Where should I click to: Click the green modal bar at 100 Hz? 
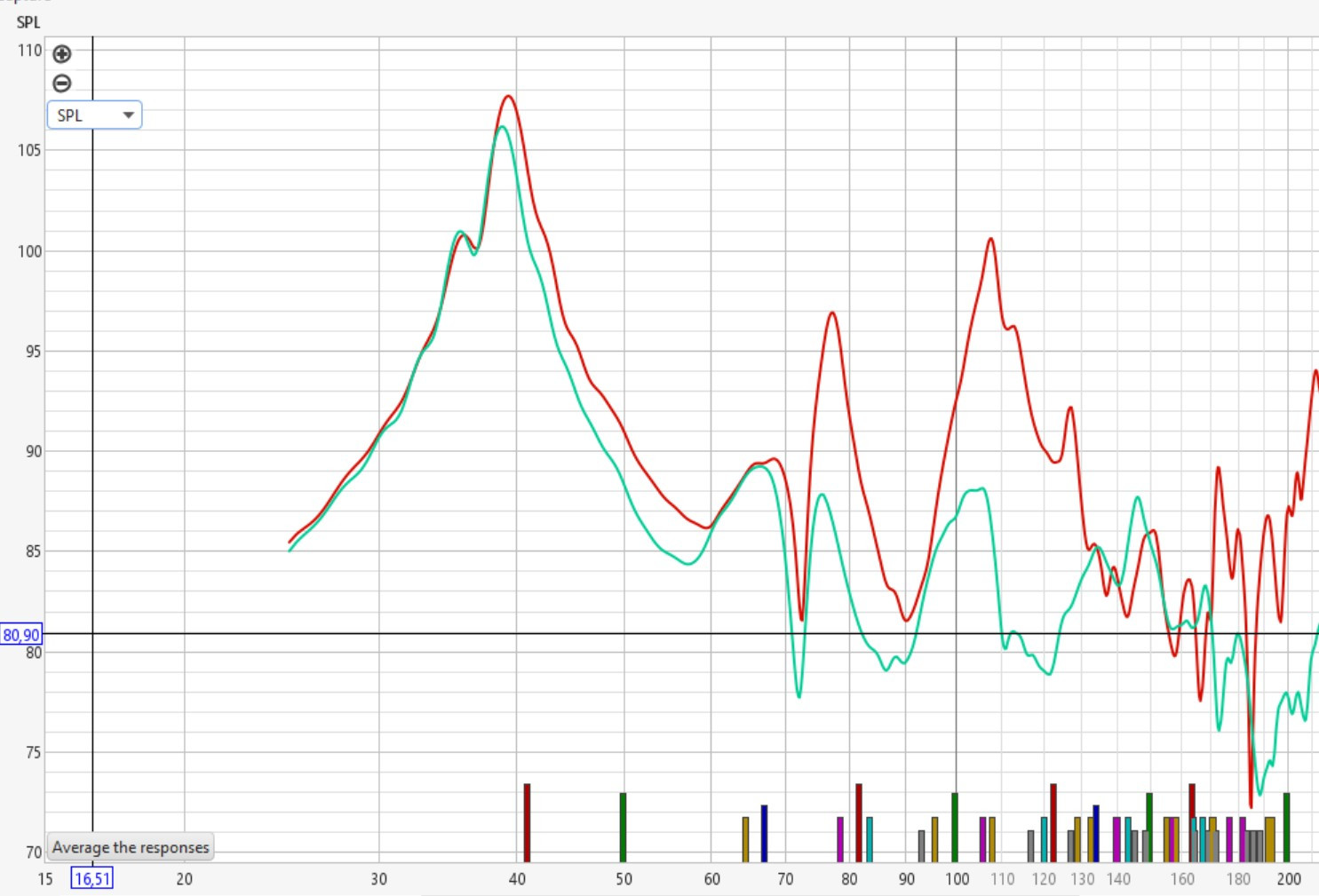coord(955,827)
